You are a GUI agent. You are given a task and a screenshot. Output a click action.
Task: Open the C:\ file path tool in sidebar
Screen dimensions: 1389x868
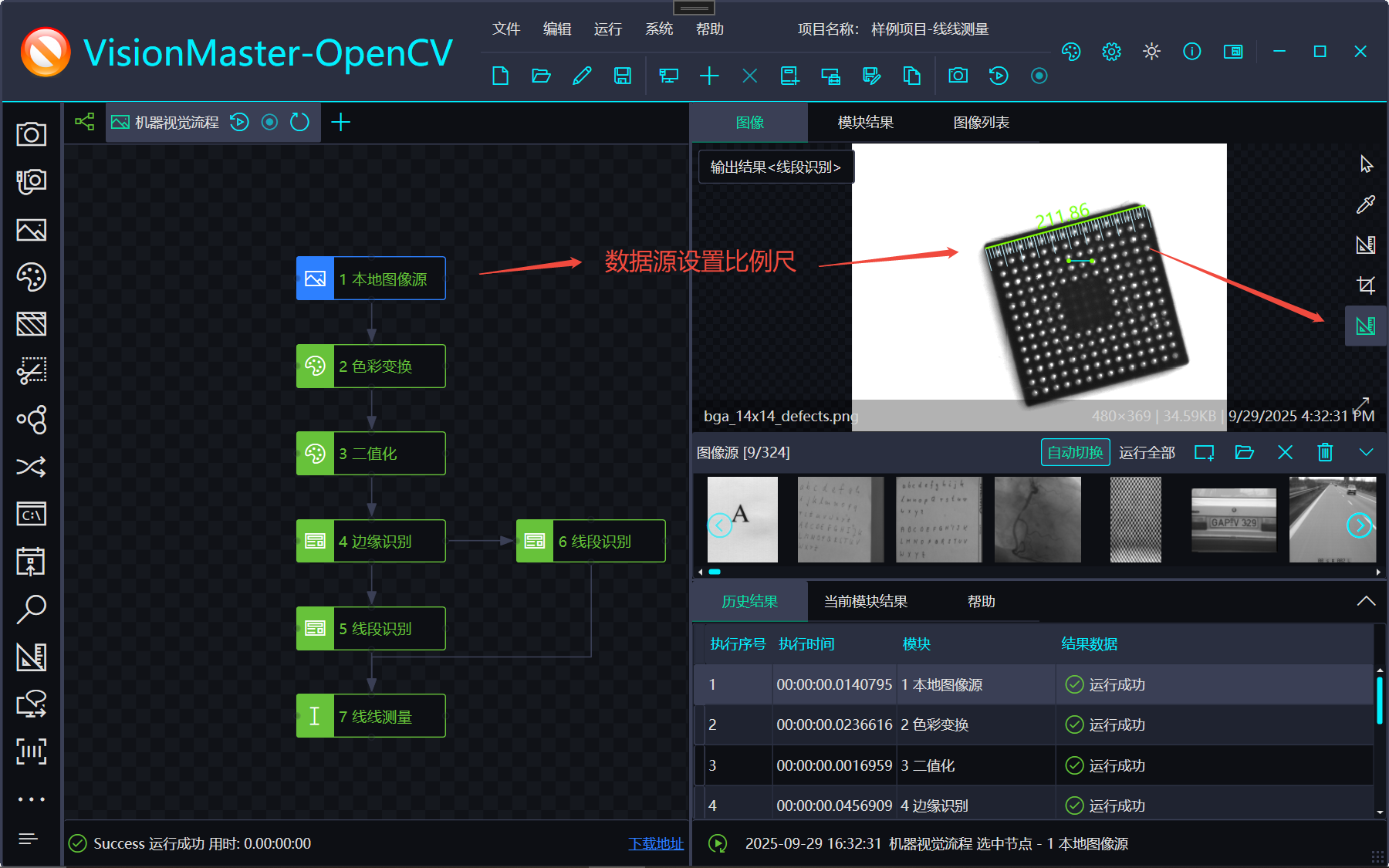tap(31, 514)
